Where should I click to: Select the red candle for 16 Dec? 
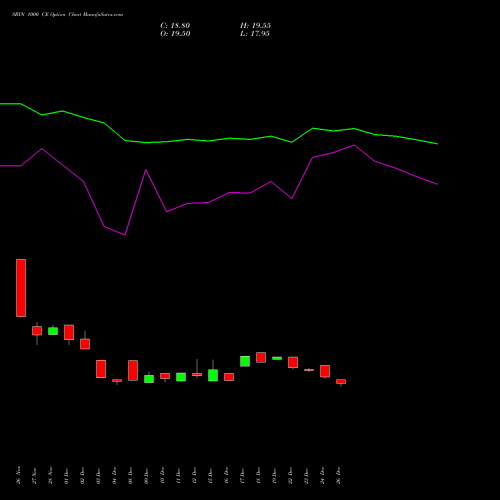click(x=229, y=377)
